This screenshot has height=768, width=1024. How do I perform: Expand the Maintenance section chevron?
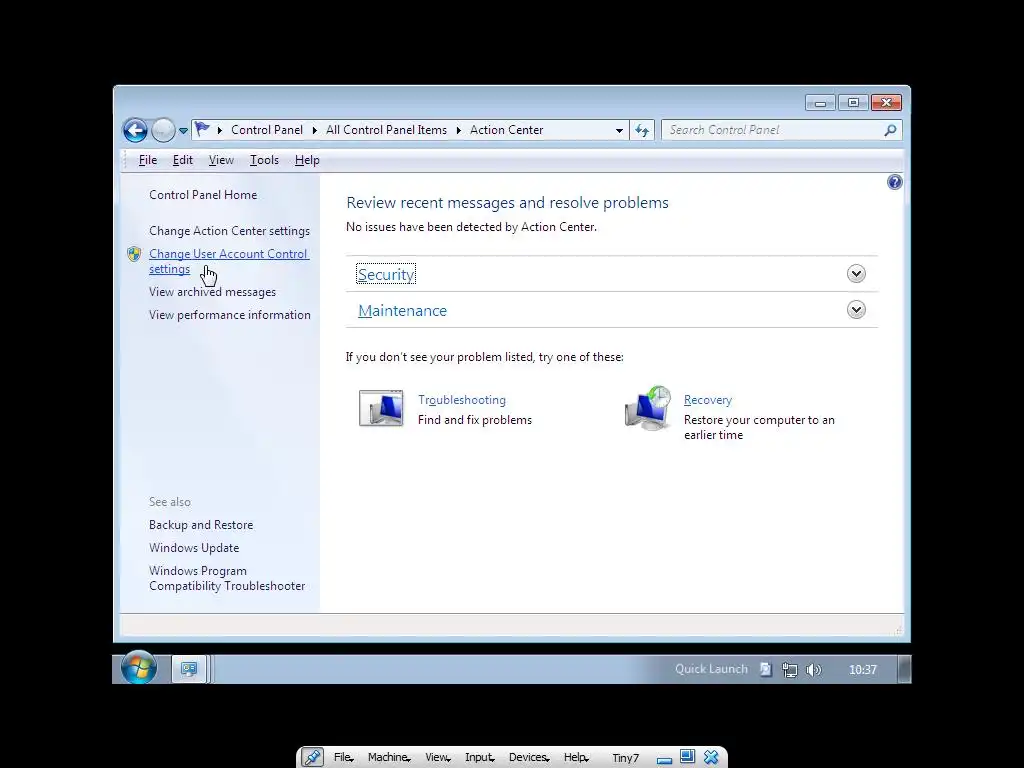856,310
